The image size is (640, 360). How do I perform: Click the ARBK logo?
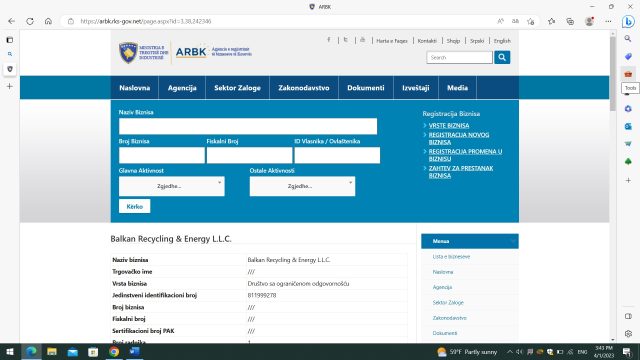(191, 52)
